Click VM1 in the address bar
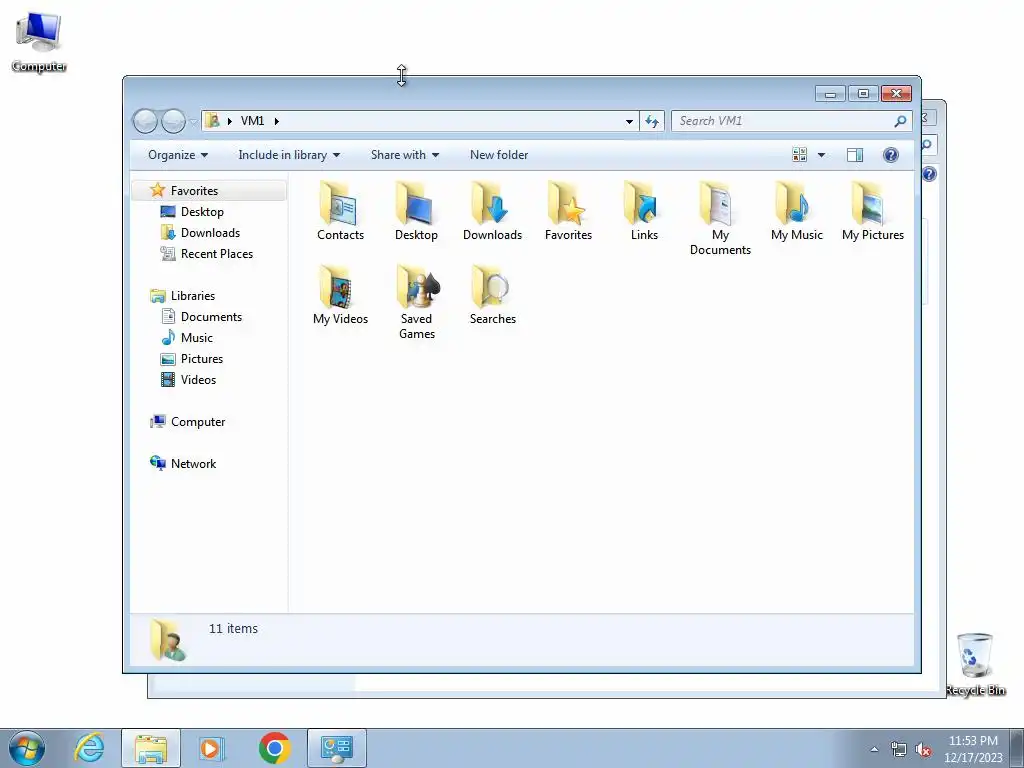Image resolution: width=1024 pixels, height=768 pixels. pyautogui.click(x=252, y=121)
